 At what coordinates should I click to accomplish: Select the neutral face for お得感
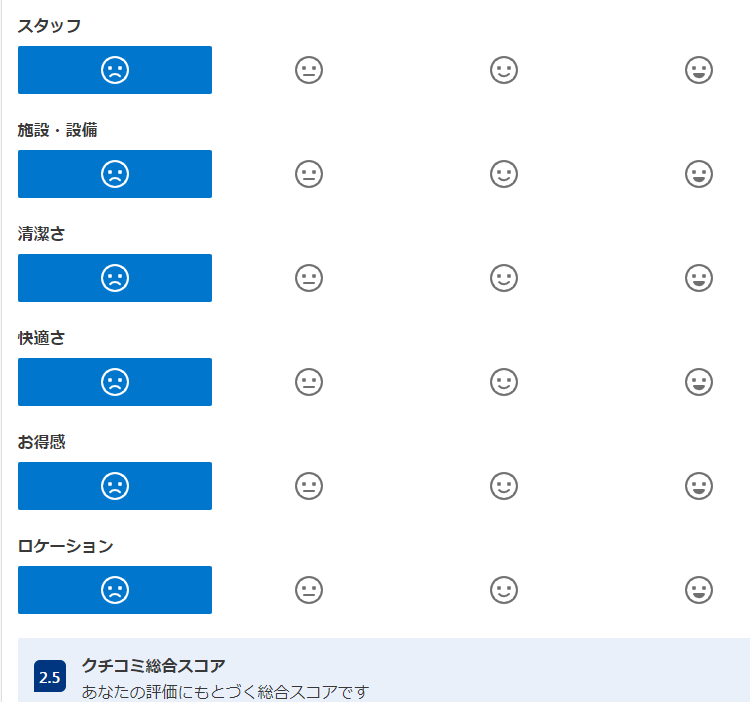309,486
